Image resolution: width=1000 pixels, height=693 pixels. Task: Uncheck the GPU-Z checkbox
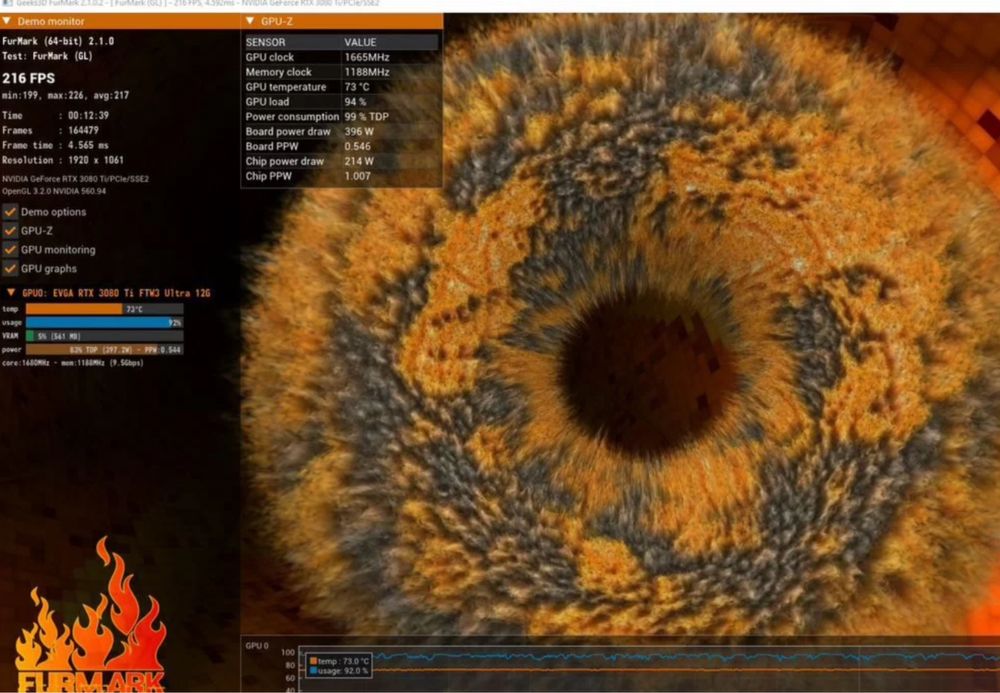(10, 231)
